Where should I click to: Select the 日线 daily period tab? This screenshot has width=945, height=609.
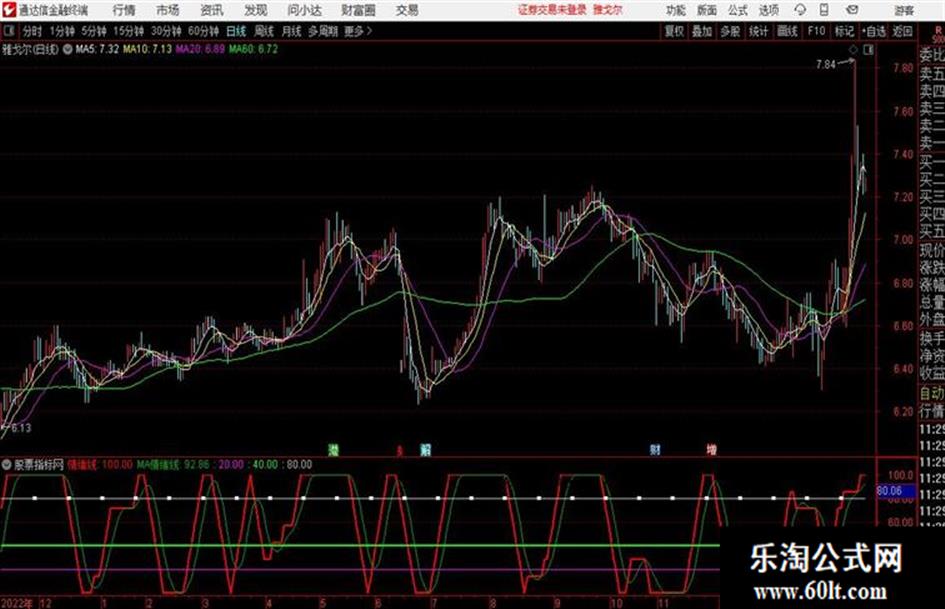click(x=236, y=31)
